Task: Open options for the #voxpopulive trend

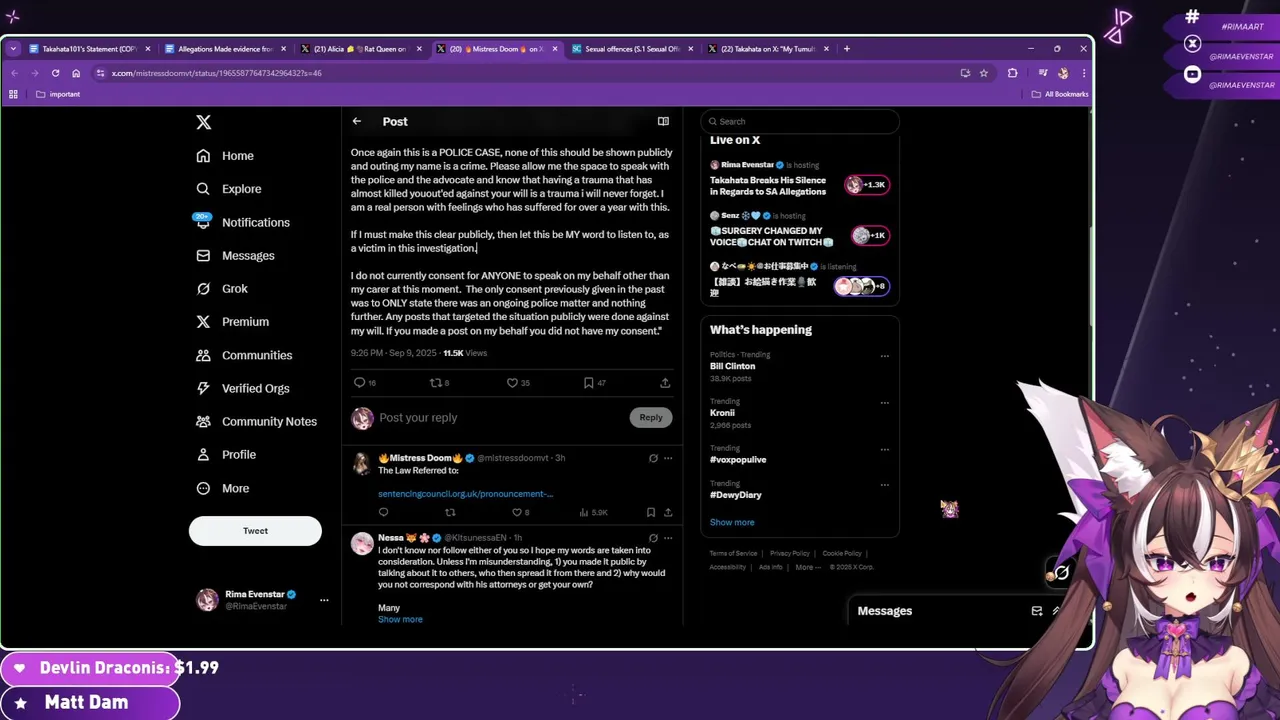Action: (885, 449)
